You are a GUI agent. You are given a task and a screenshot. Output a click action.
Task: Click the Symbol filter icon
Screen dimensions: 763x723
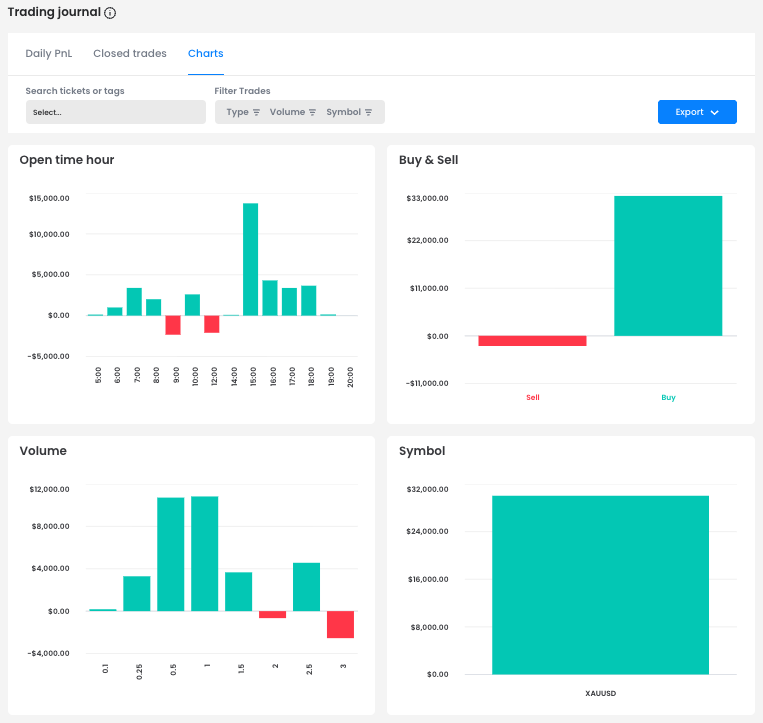click(x=368, y=113)
